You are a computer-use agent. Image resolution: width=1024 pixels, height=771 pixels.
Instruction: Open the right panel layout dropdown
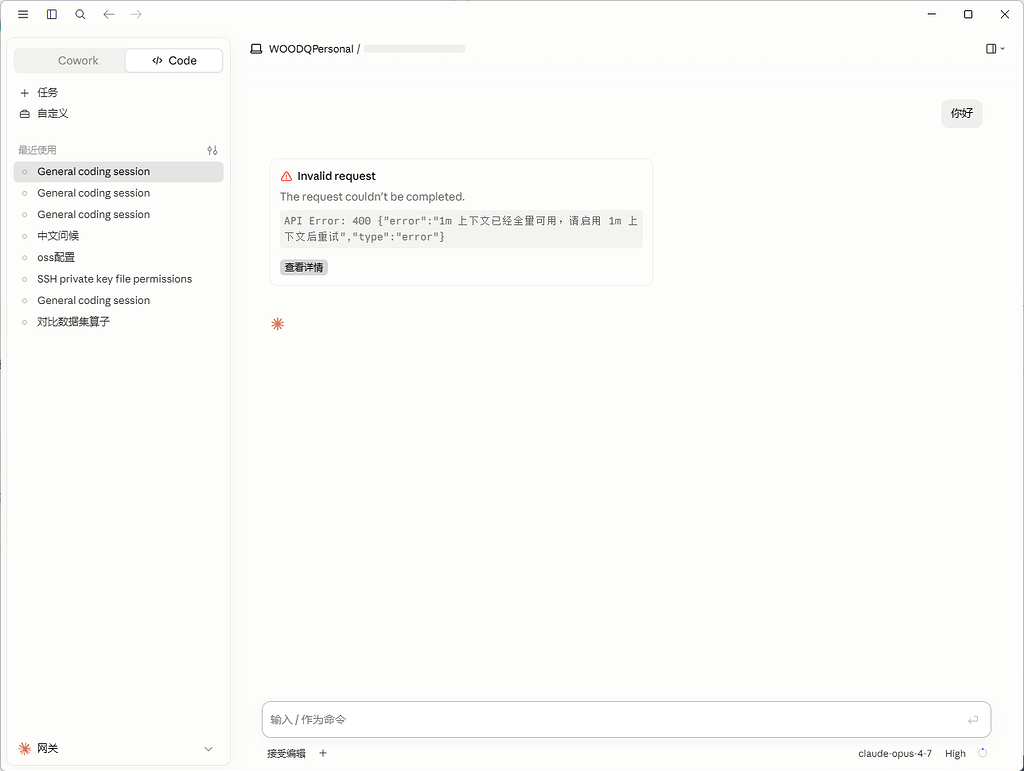click(x=995, y=48)
